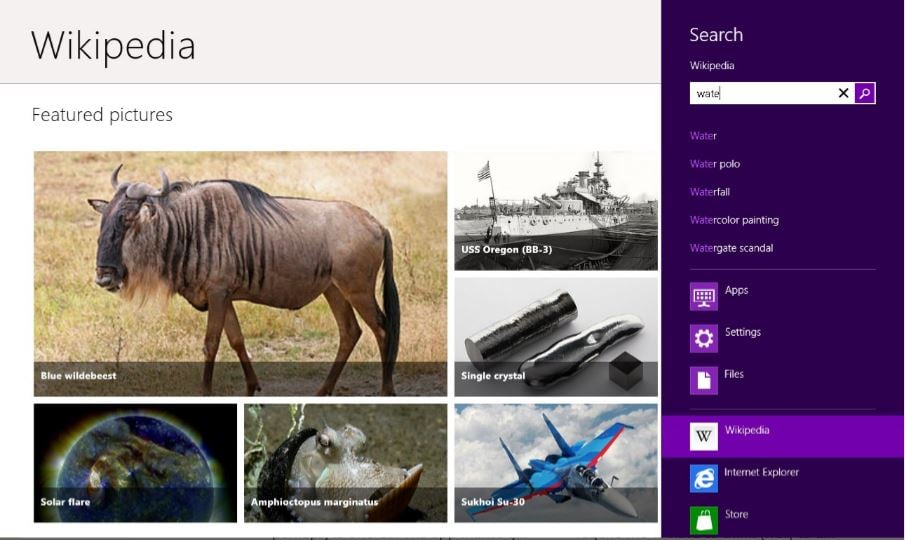Select Store label in the app list
Viewport: 905px width, 540px height.
[x=736, y=514]
